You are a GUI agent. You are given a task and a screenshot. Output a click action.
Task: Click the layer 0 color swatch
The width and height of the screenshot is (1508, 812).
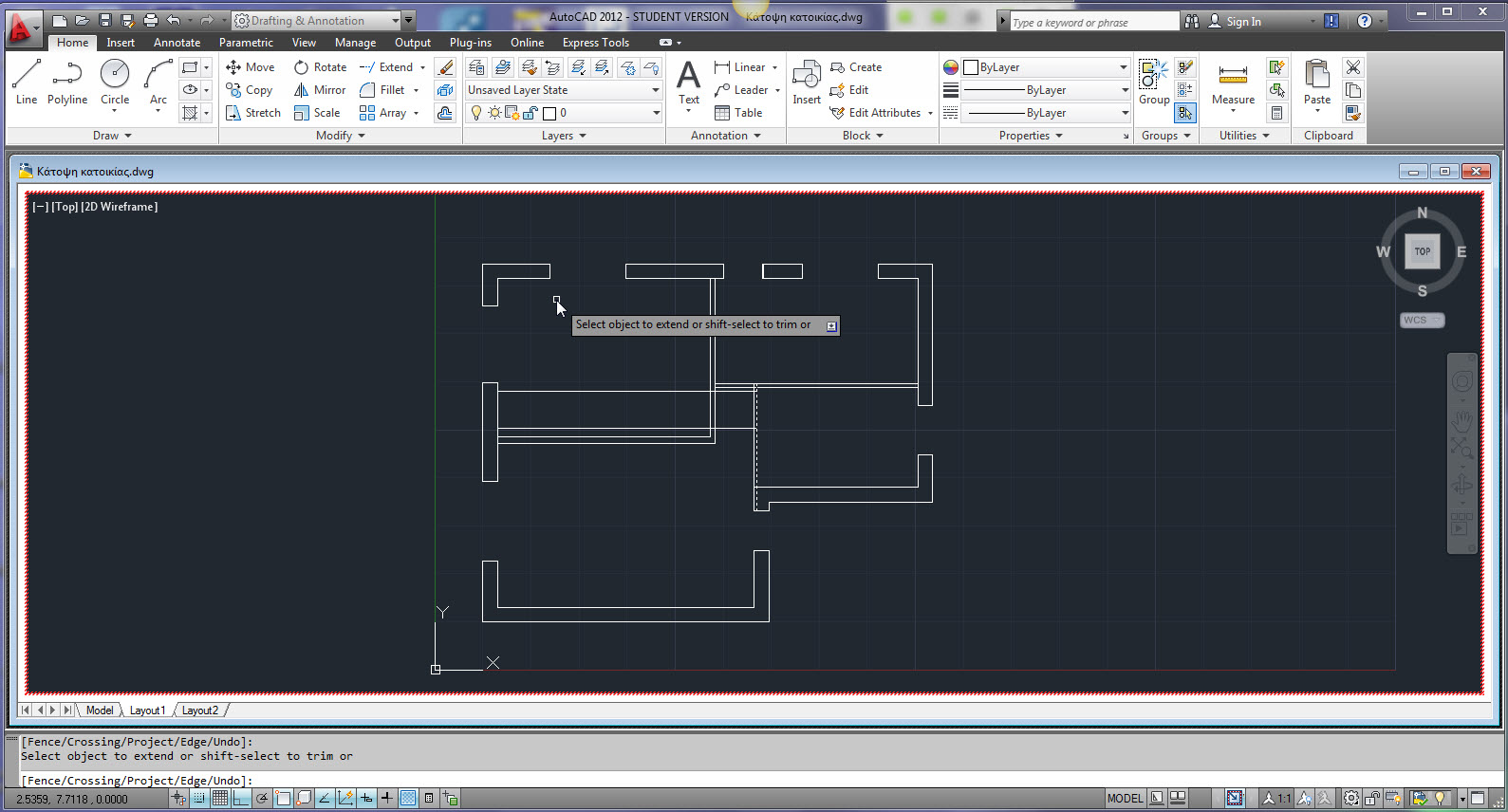pyautogui.click(x=549, y=114)
